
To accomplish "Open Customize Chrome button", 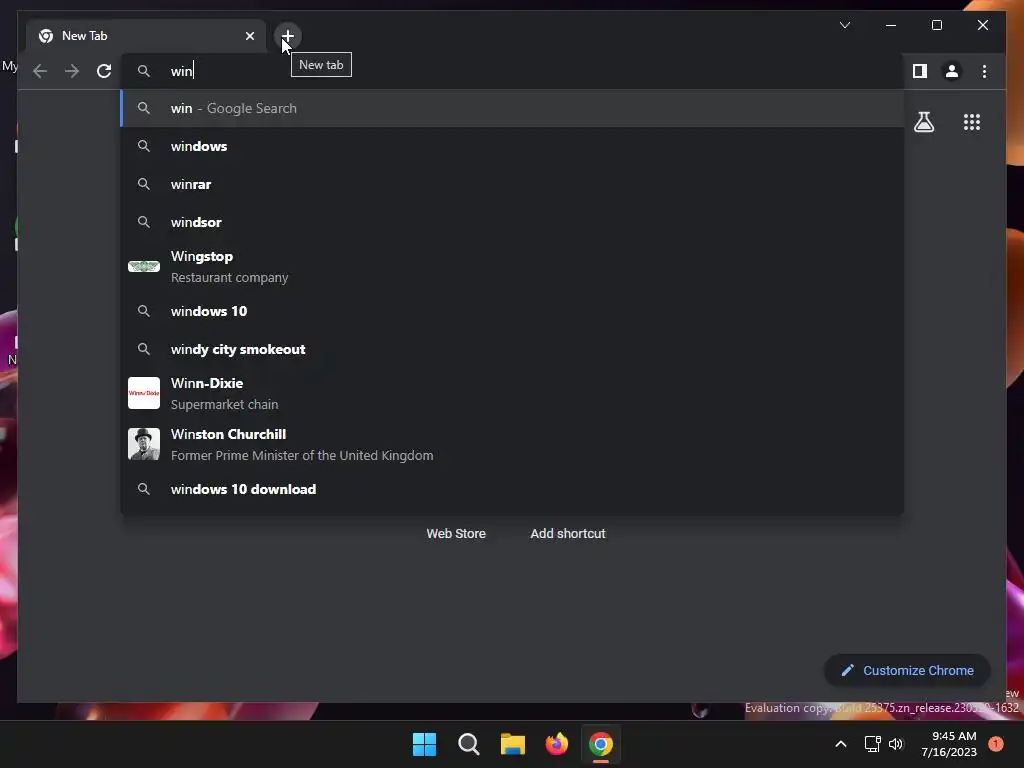I will (x=907, y=671).
